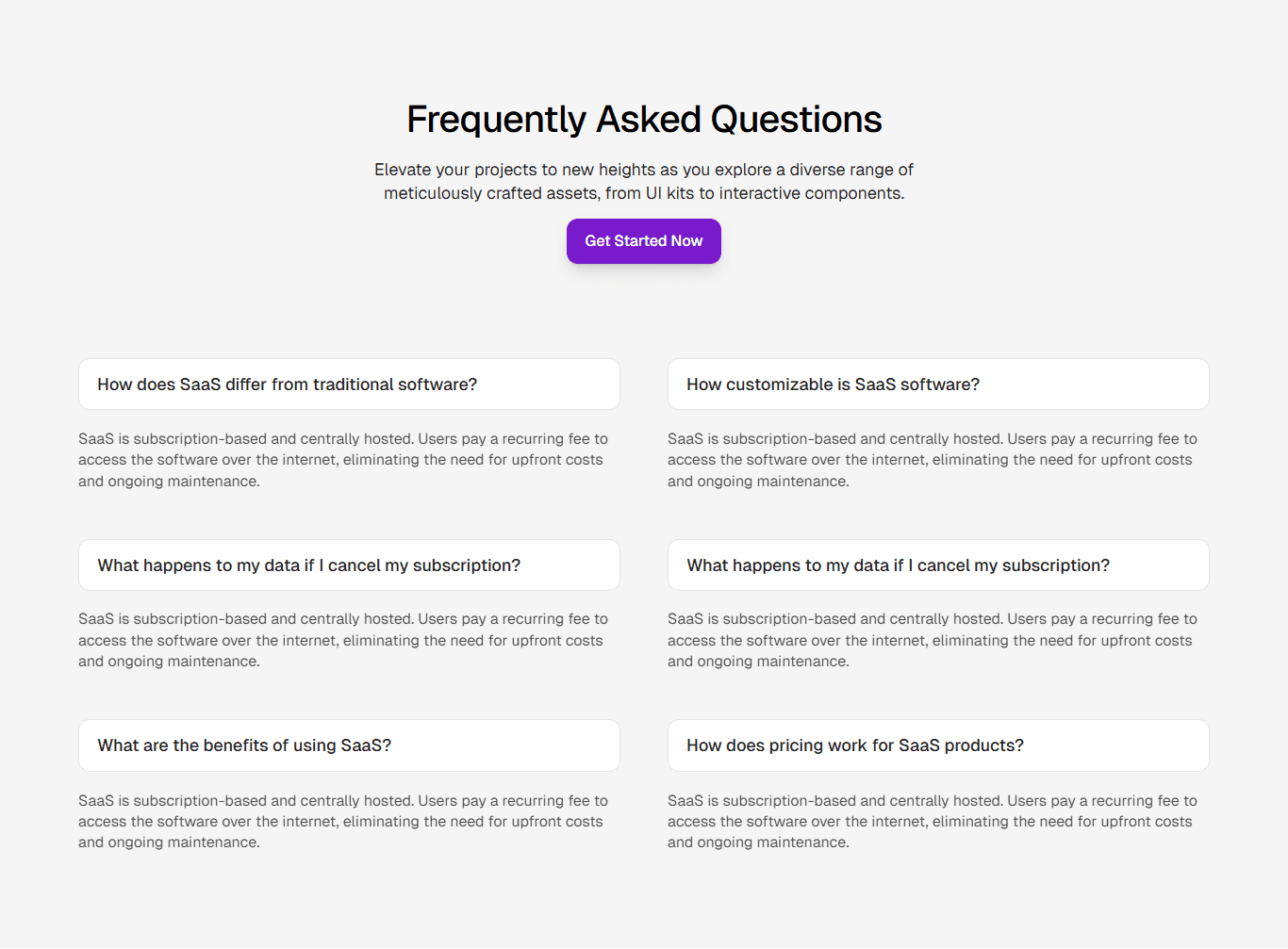Click the word 'Frequently' in the page title

click(497, 120)
